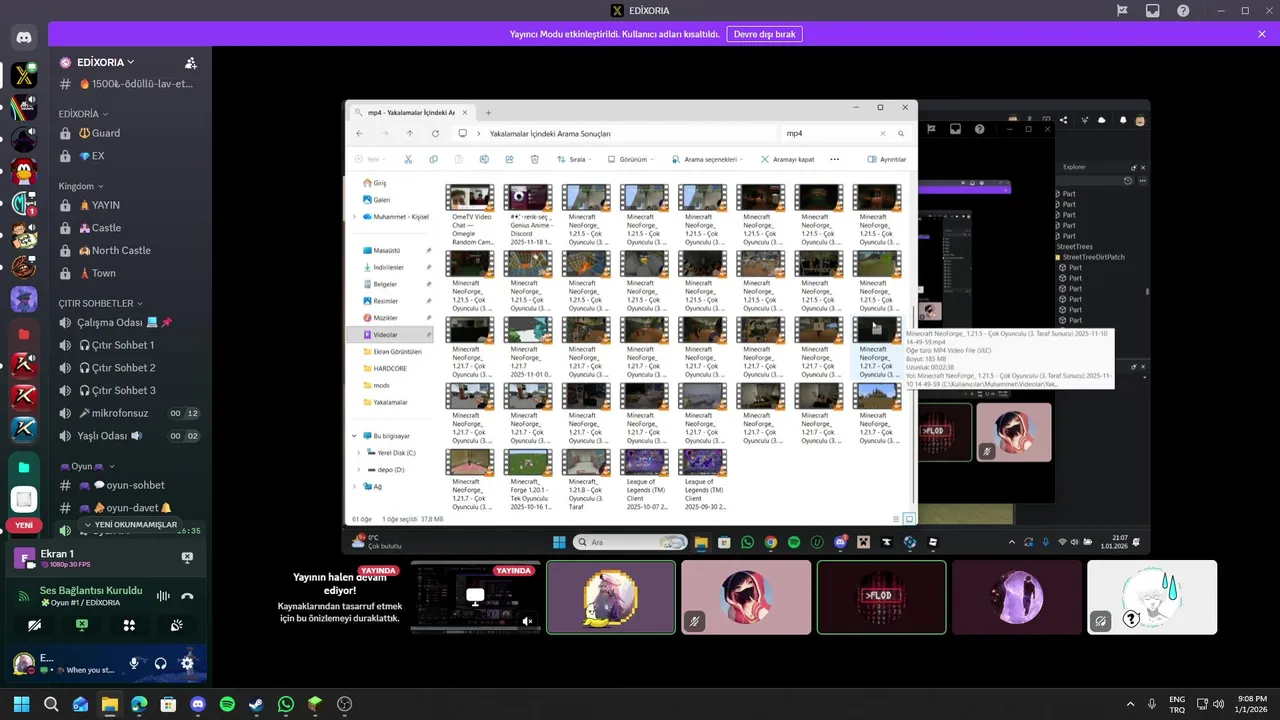Collapse the ÇITIR SOHBETLER category
The width and height of the screenshot is (1280, 720).
click(x=101, y=303)
